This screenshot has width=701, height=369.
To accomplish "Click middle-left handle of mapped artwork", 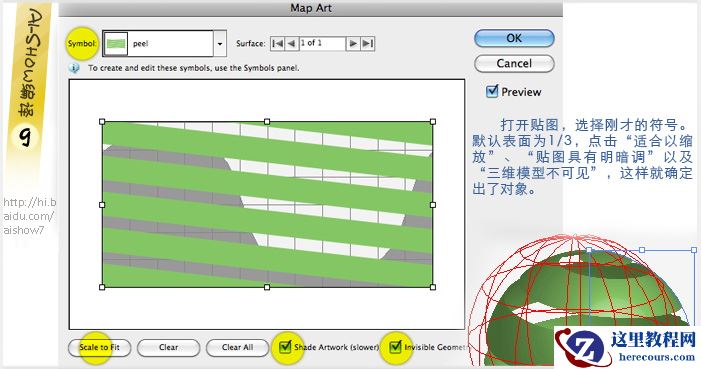I will [102, 205].
